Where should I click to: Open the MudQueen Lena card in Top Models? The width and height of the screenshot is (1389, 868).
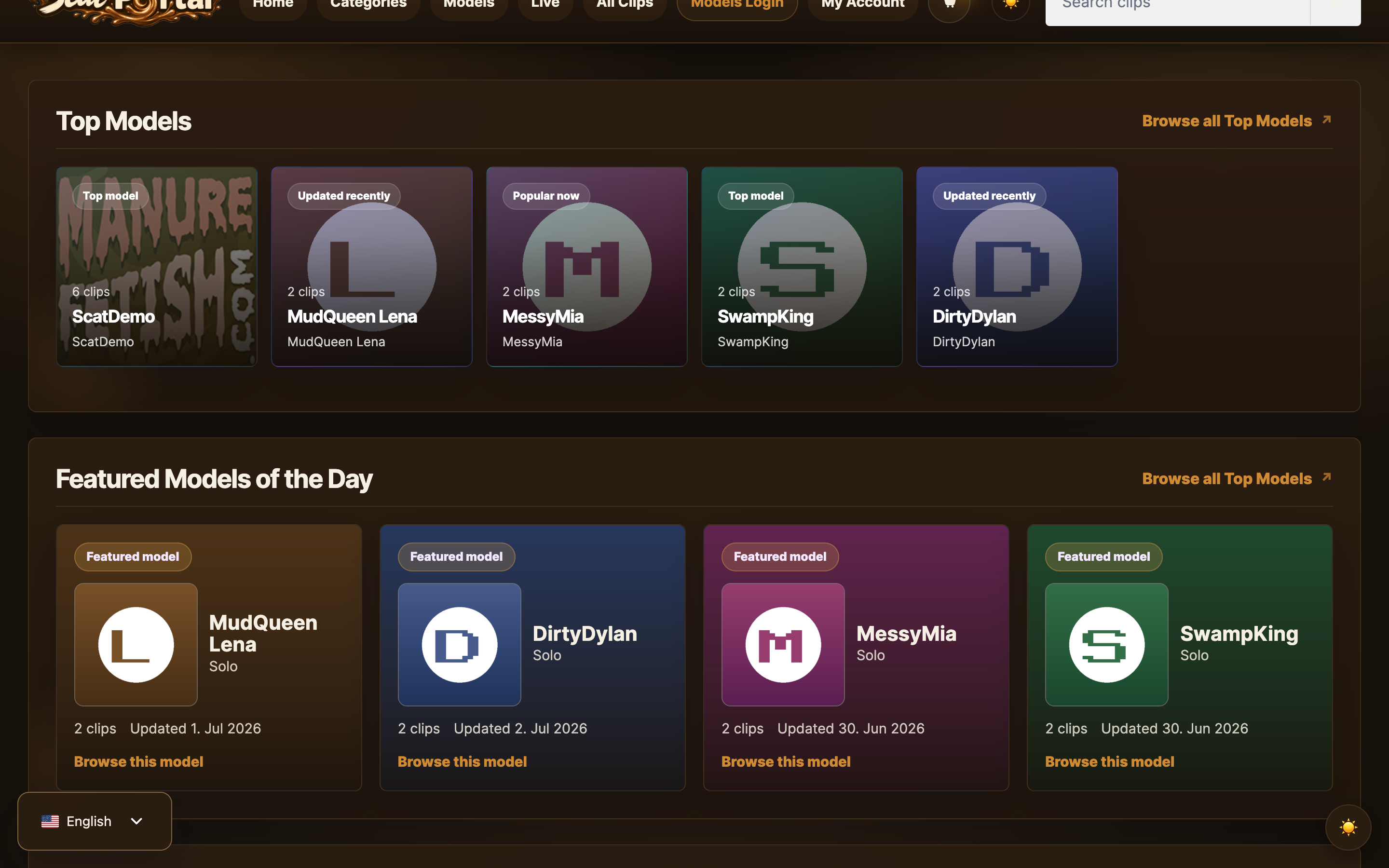click(x=372, y=267)
